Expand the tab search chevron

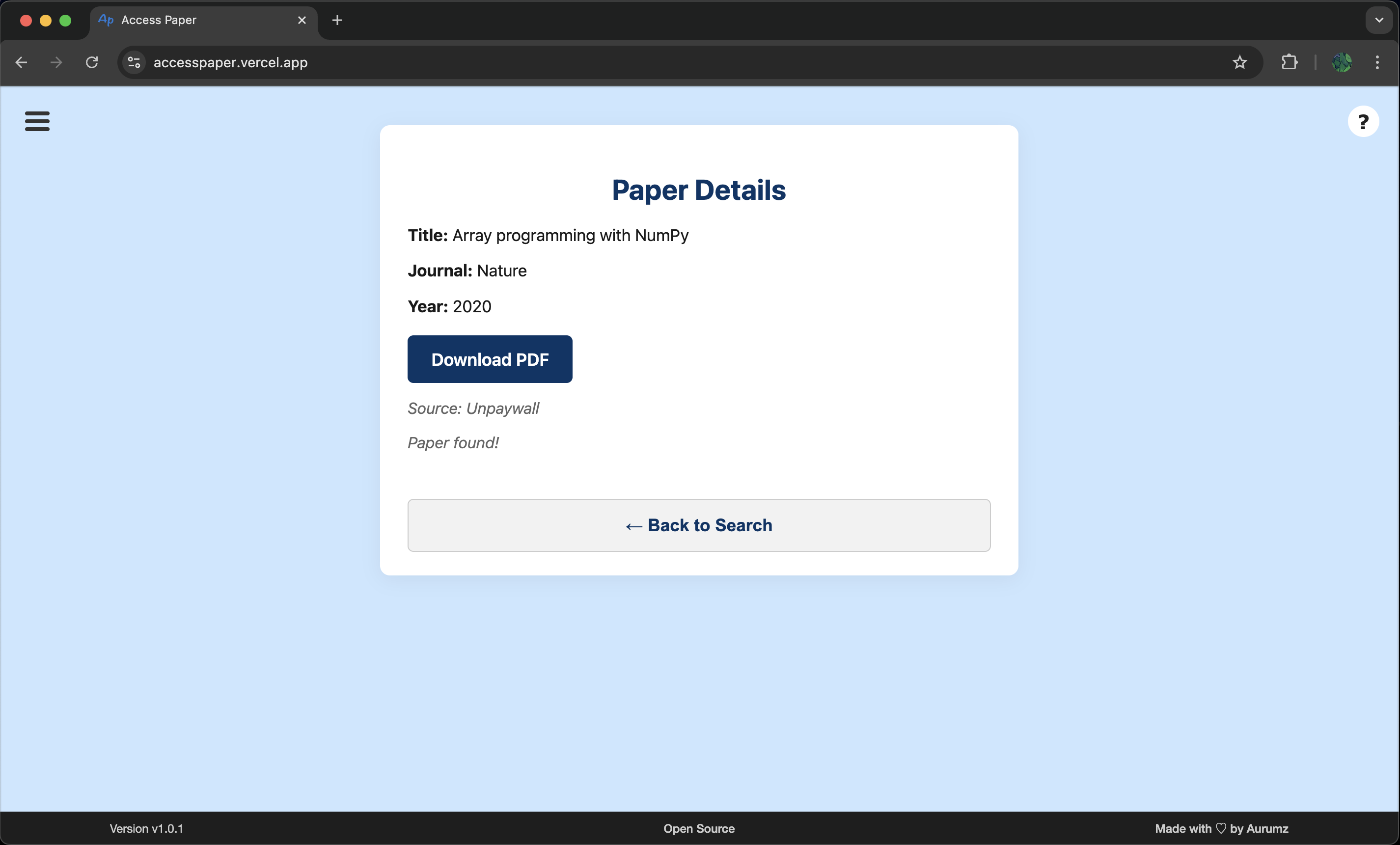tap(1378, 21)
